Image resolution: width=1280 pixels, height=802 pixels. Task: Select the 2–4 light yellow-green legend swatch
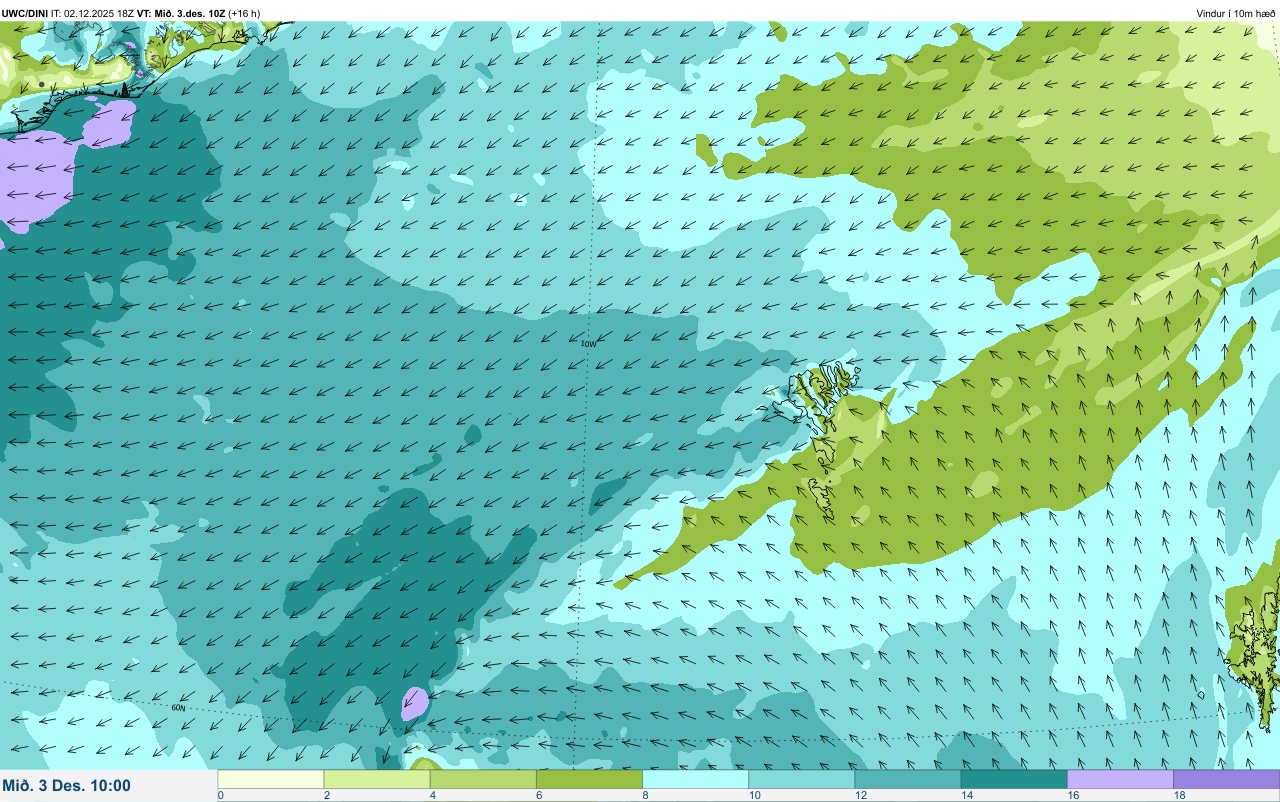377,779
